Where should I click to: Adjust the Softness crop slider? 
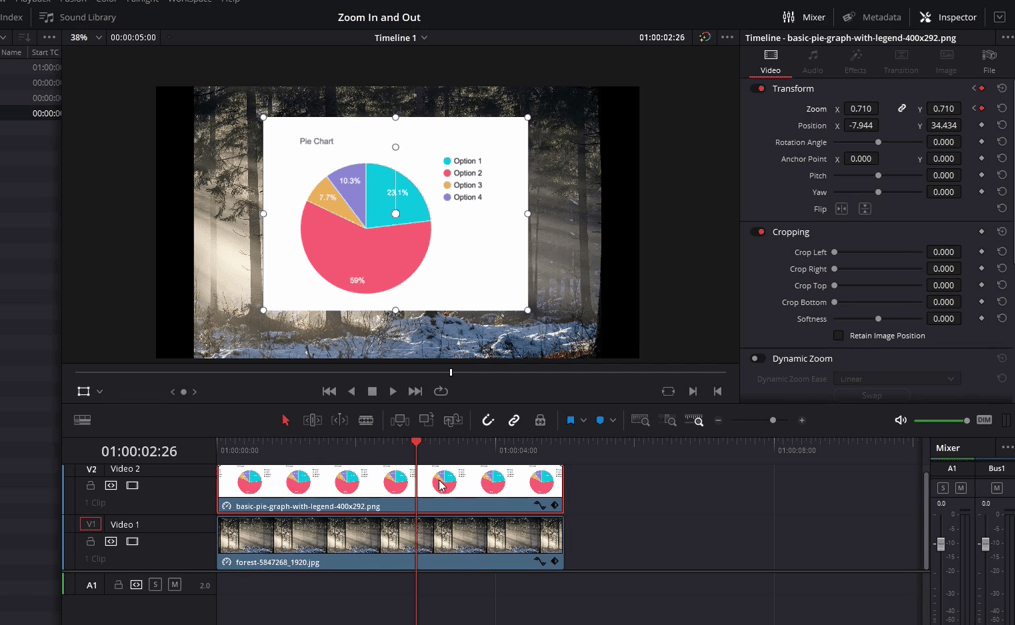click(878, 319)
